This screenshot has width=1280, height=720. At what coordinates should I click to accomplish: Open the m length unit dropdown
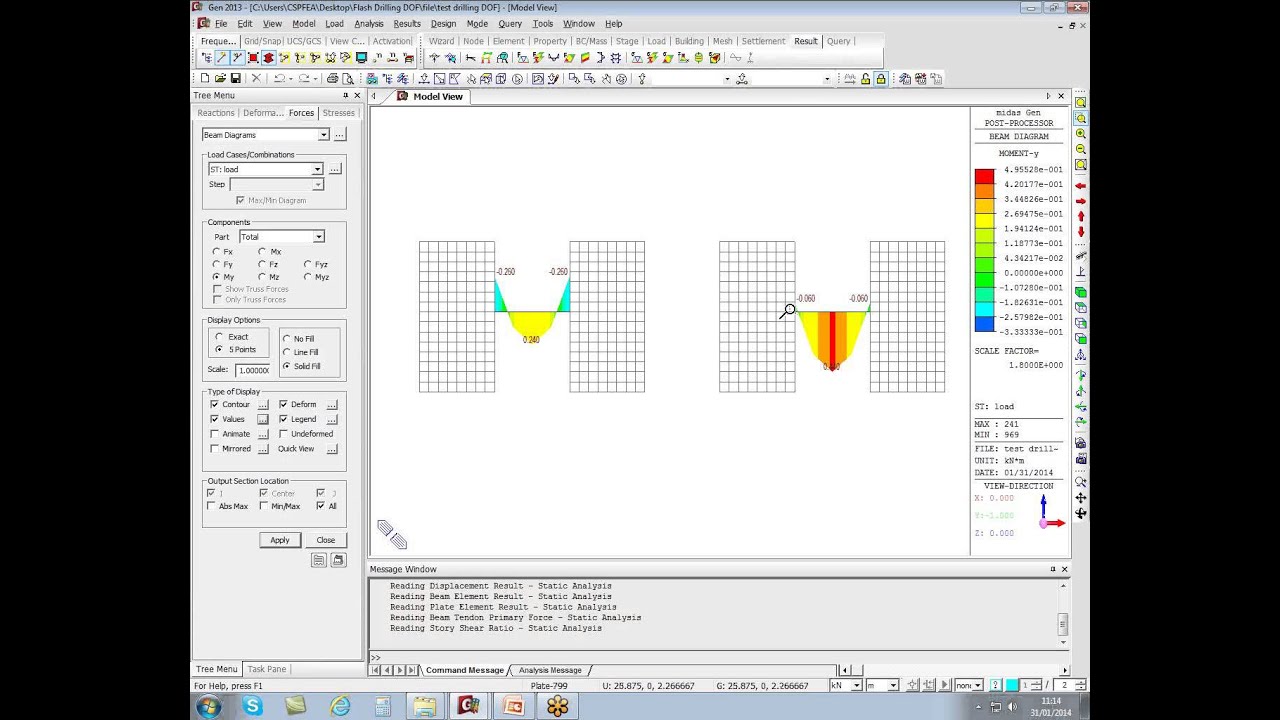pos(893,685)
